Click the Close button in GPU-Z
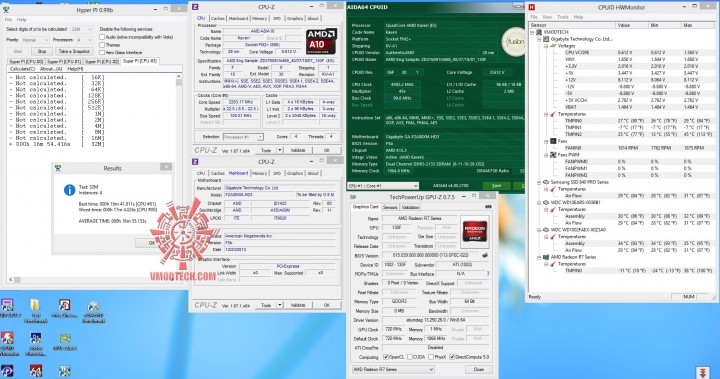The height and width of the screenshot is (379, 720). pyautogui.click(x=478, y=369)
